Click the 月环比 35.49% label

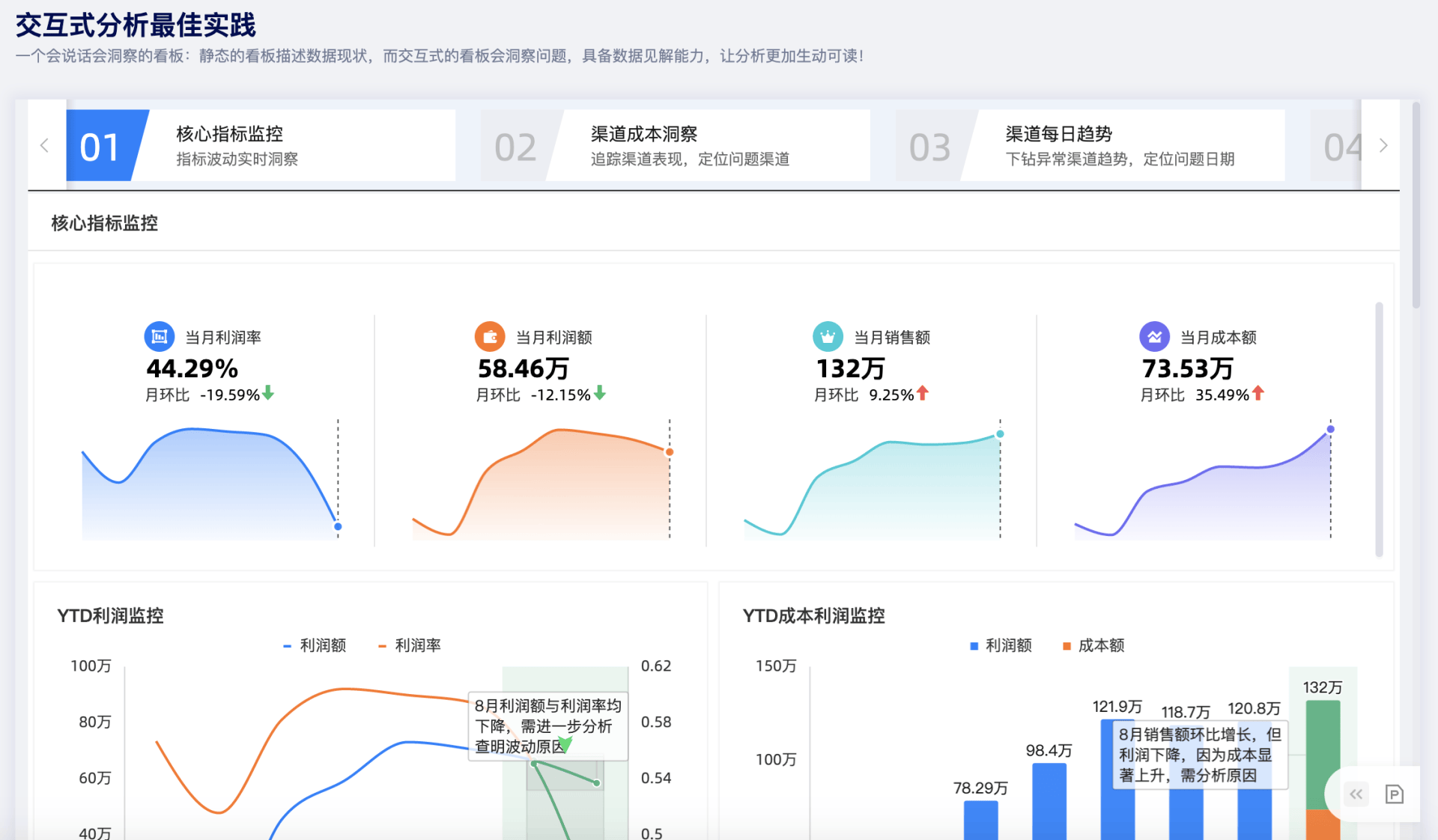(1195, 395)
